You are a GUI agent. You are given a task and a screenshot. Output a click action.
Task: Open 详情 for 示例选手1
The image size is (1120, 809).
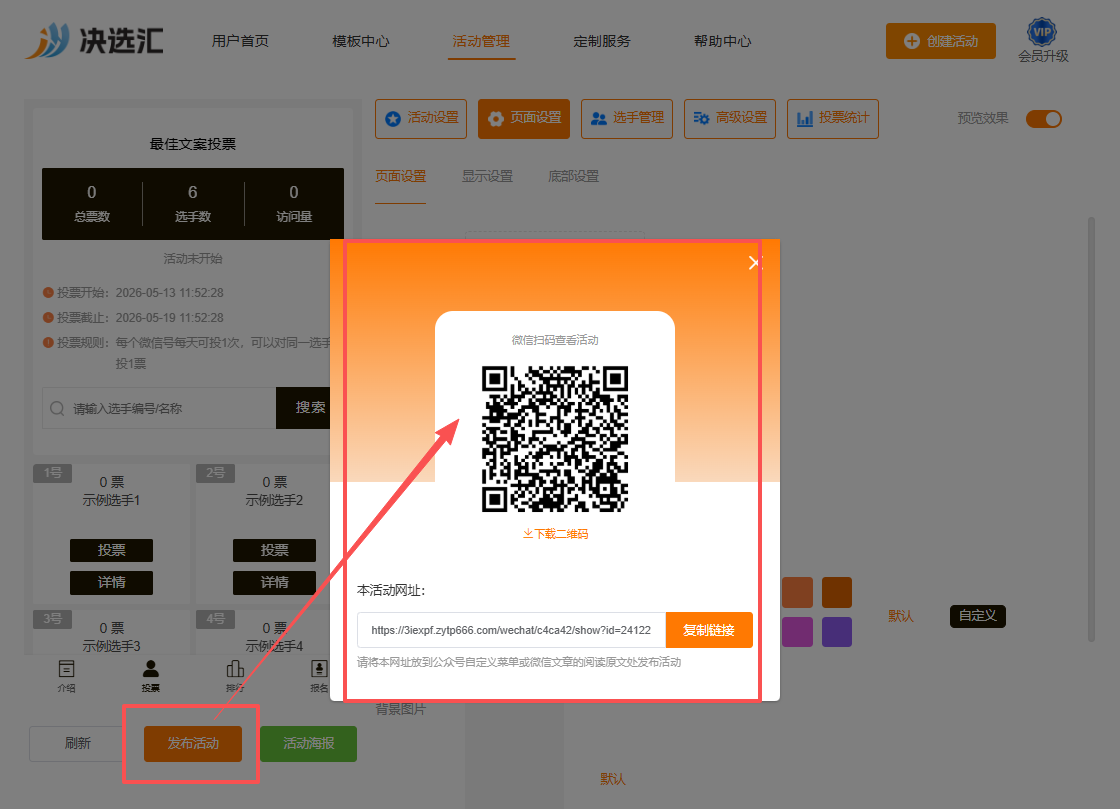pyautogui.click(x=111, y=583)
